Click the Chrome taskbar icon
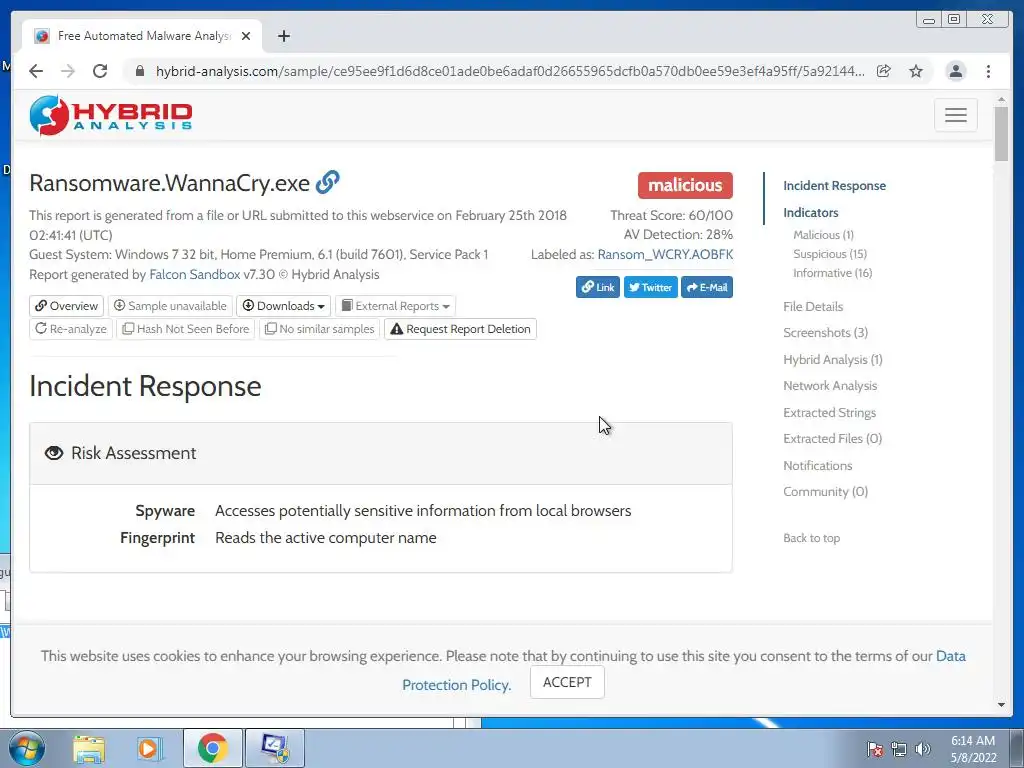This screenshot has height=768, width=1024. click(213, 748)
